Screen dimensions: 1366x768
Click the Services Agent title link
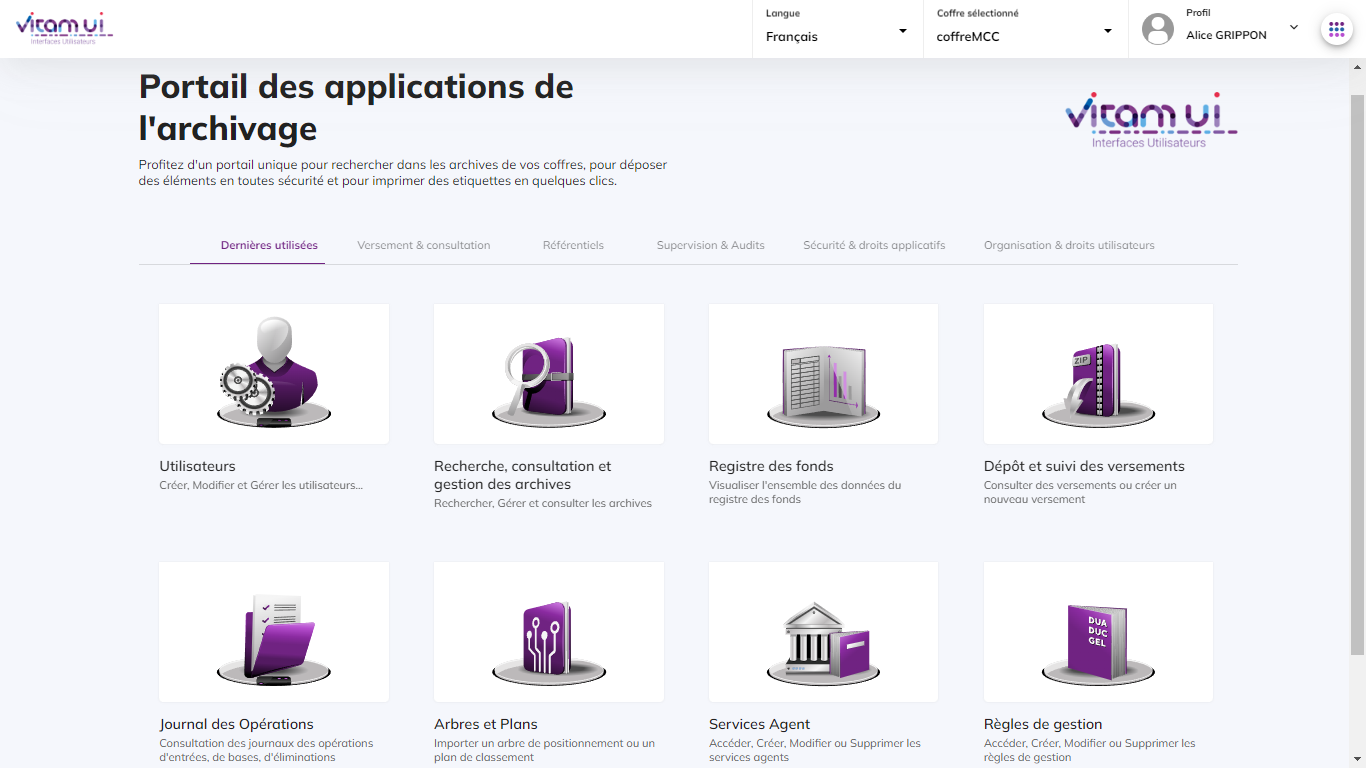point(759,724)
